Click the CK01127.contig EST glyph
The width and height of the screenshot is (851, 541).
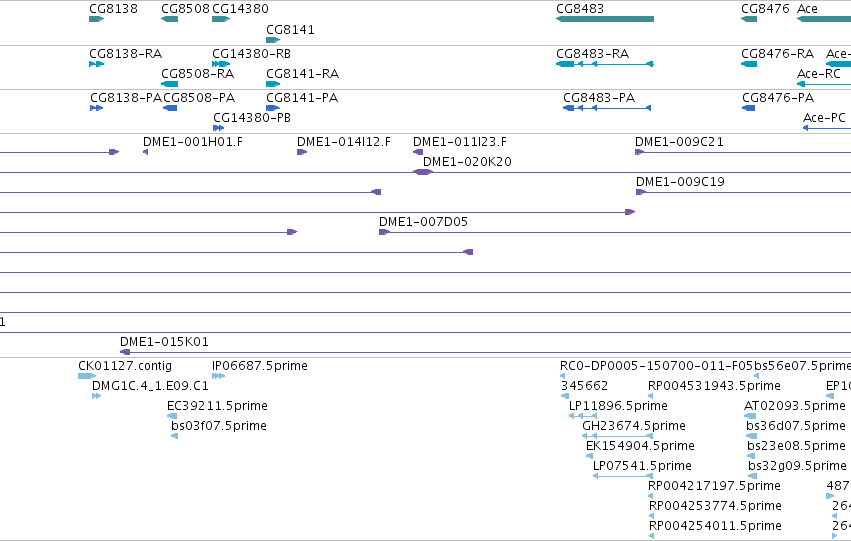[87, 376]
